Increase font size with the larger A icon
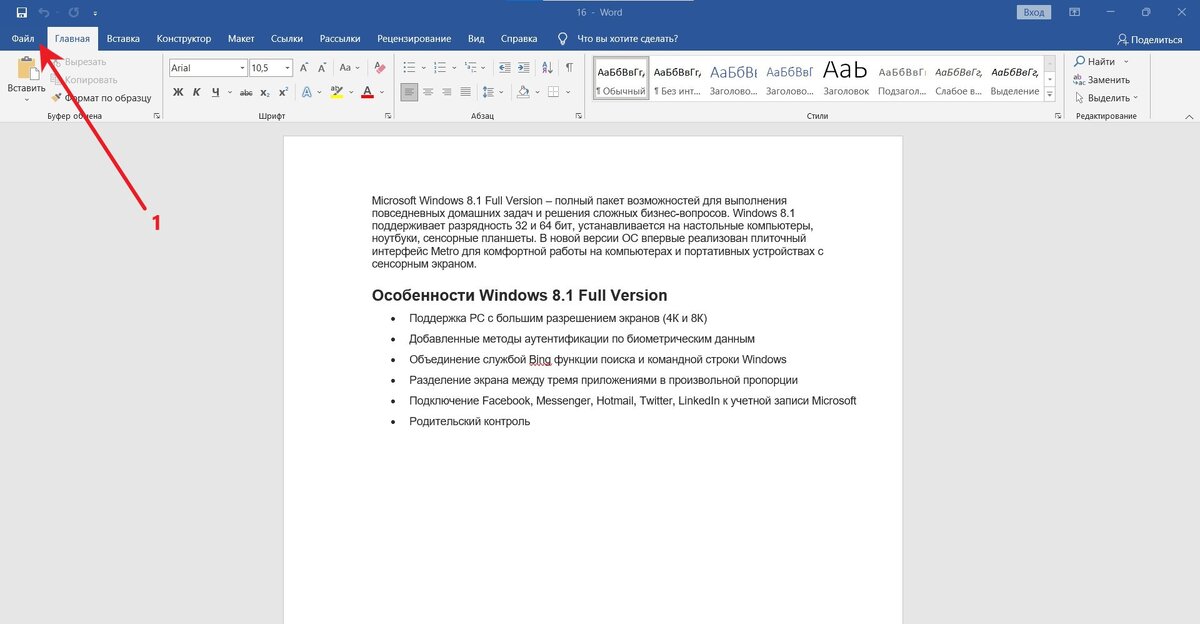 click(305, 68)
